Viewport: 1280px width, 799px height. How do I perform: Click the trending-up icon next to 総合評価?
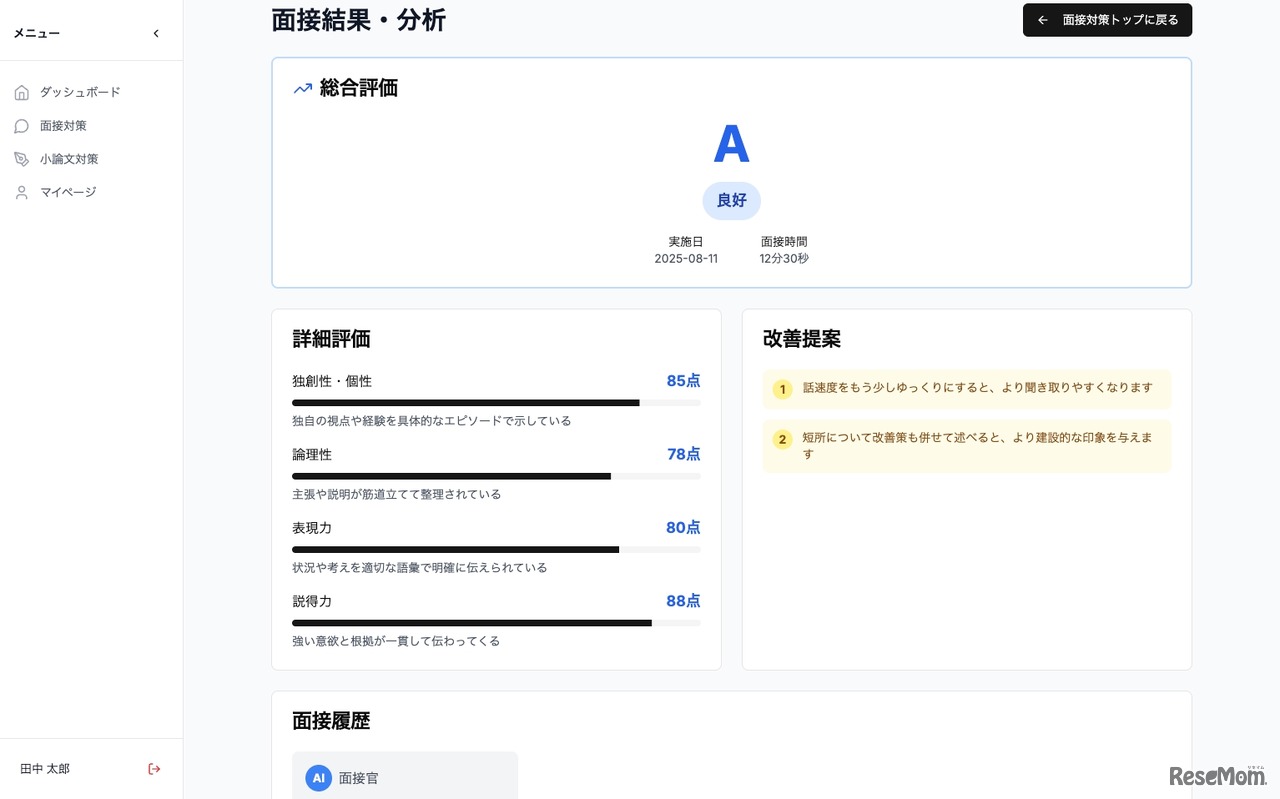pos(302,88)
